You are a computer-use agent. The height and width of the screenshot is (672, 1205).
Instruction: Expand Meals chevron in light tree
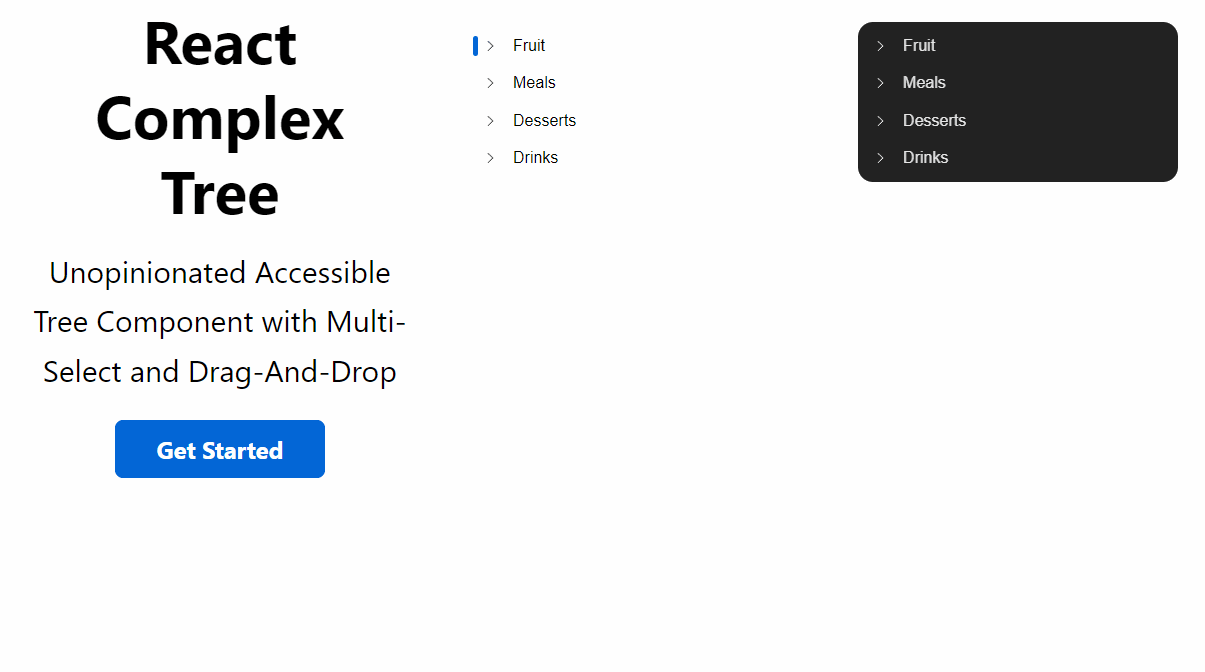490,83
